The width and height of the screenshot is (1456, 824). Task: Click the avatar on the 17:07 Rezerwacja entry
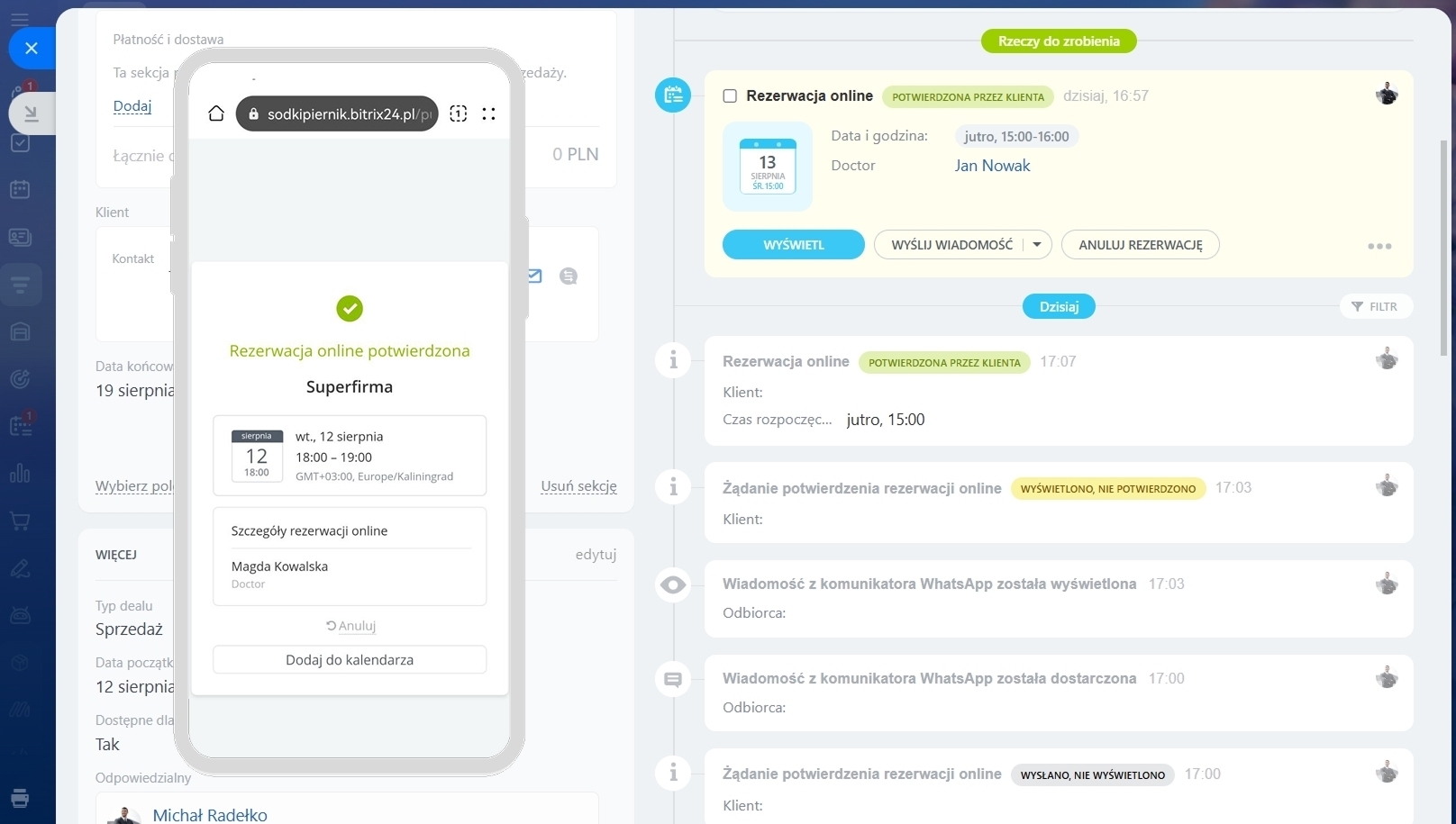(1388, 359)
